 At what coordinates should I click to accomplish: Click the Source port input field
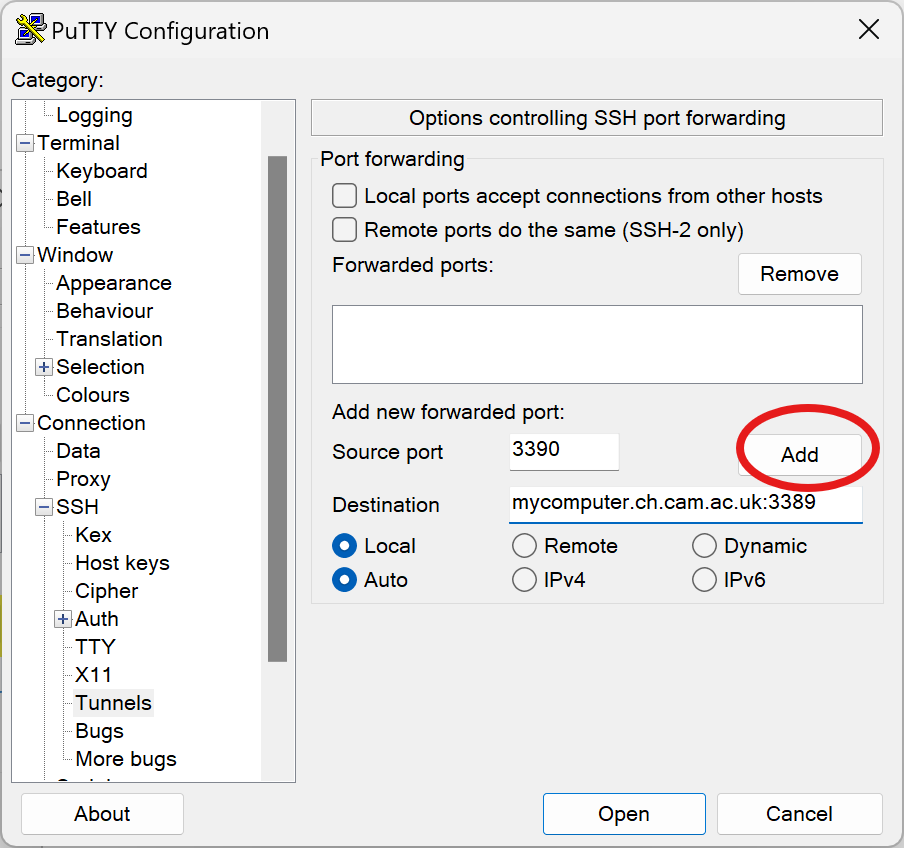[564, 451]
